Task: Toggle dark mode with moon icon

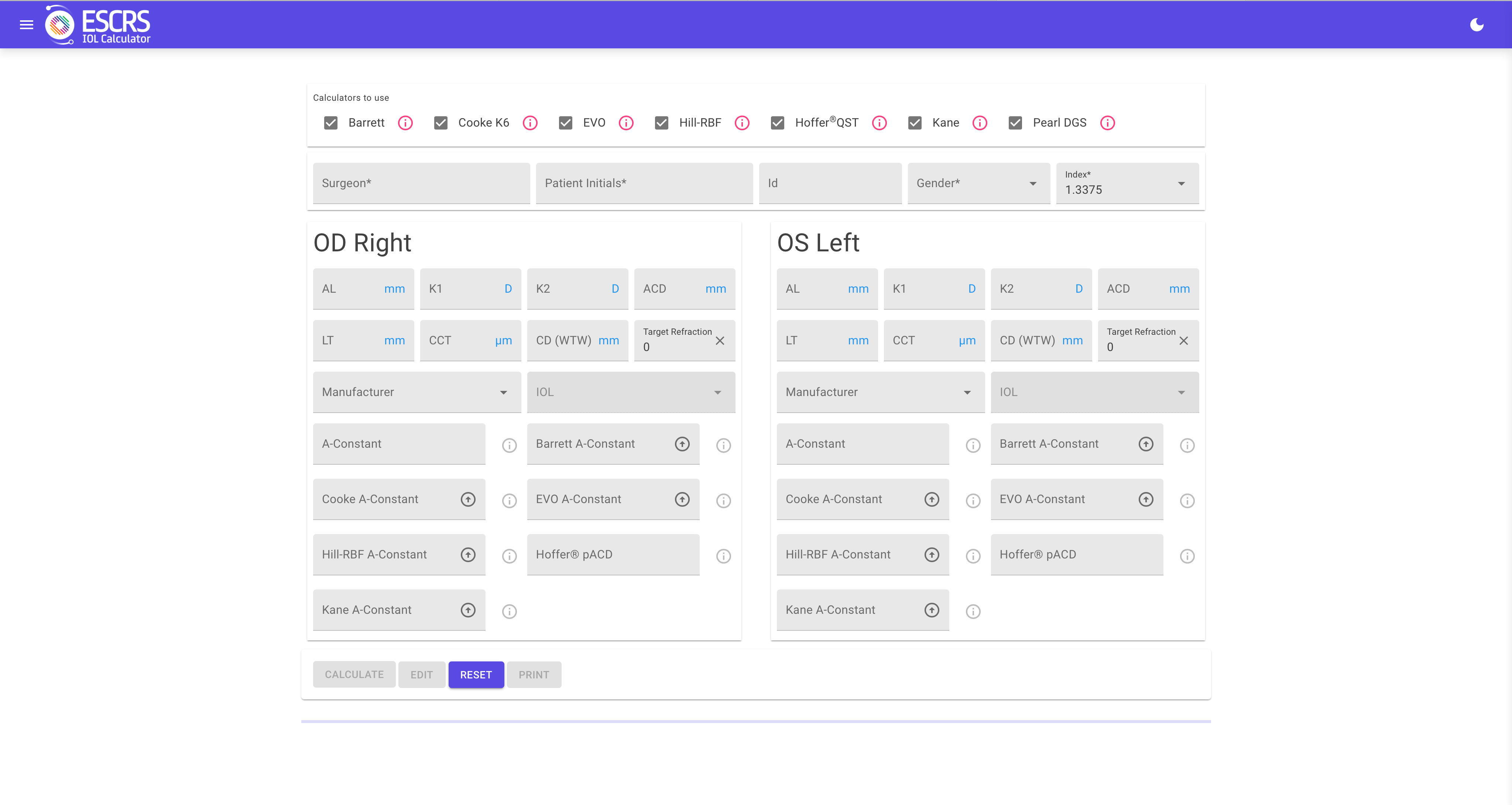Action: click(1476, 25)
